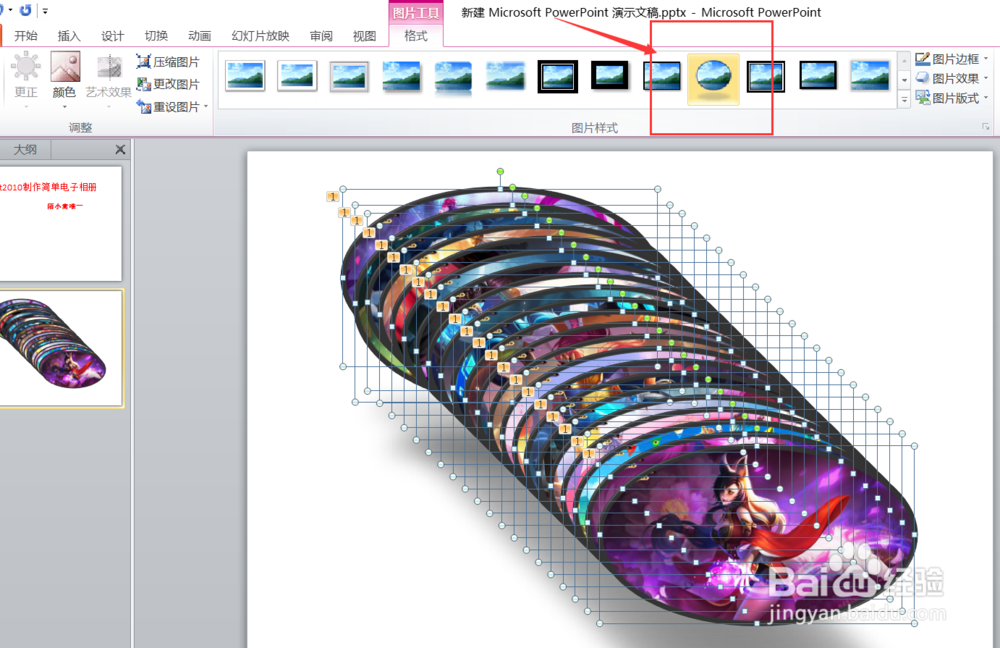Apply the fifth reflected picture style

pos(453,77)
